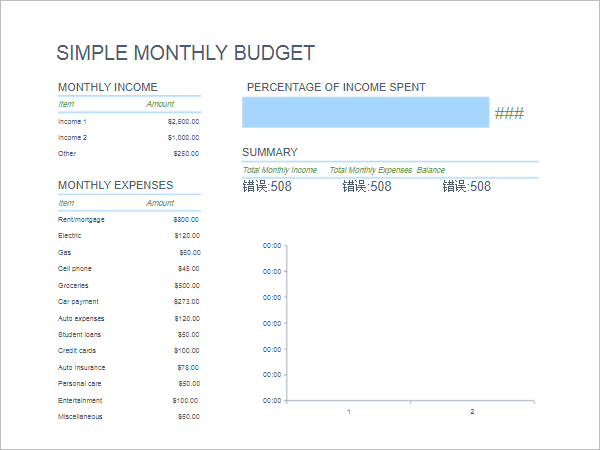Select the Miscellaneous expense label
The width and height of the screenshot is (600, 450).
point(80,416)
